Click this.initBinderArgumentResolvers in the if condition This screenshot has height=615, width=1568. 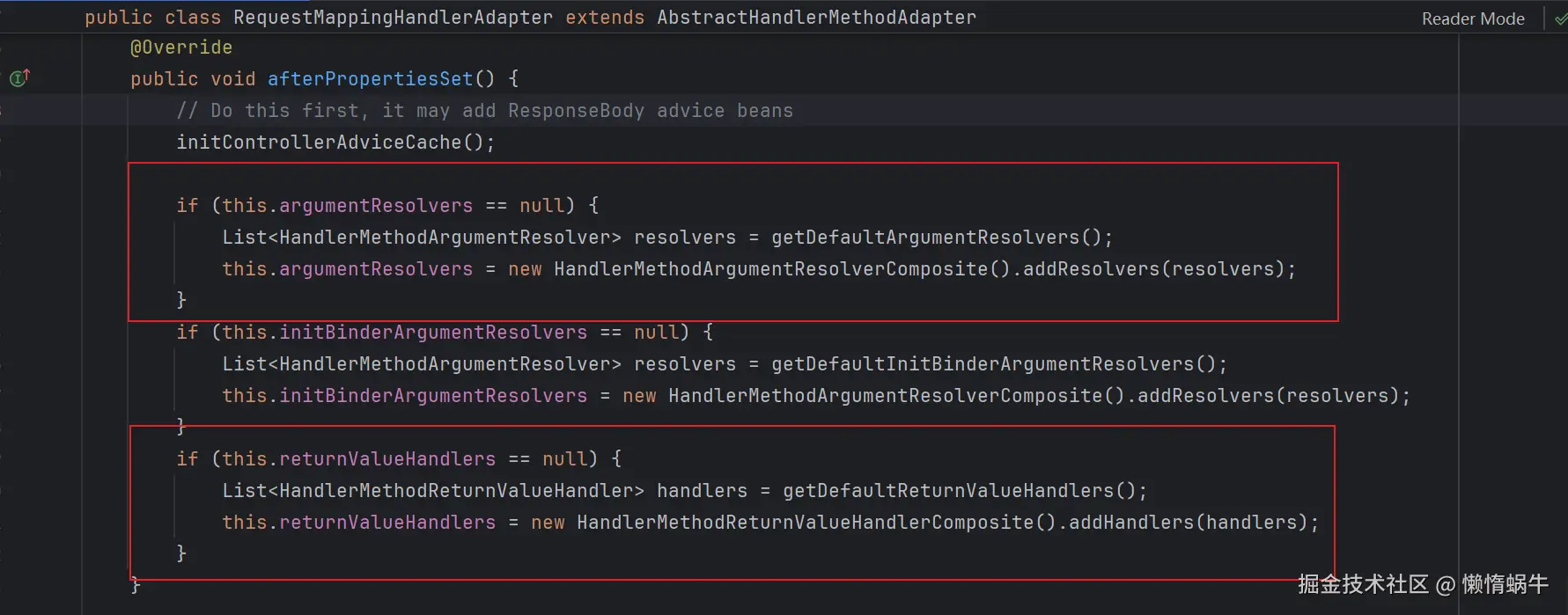[x=404, y=333]
